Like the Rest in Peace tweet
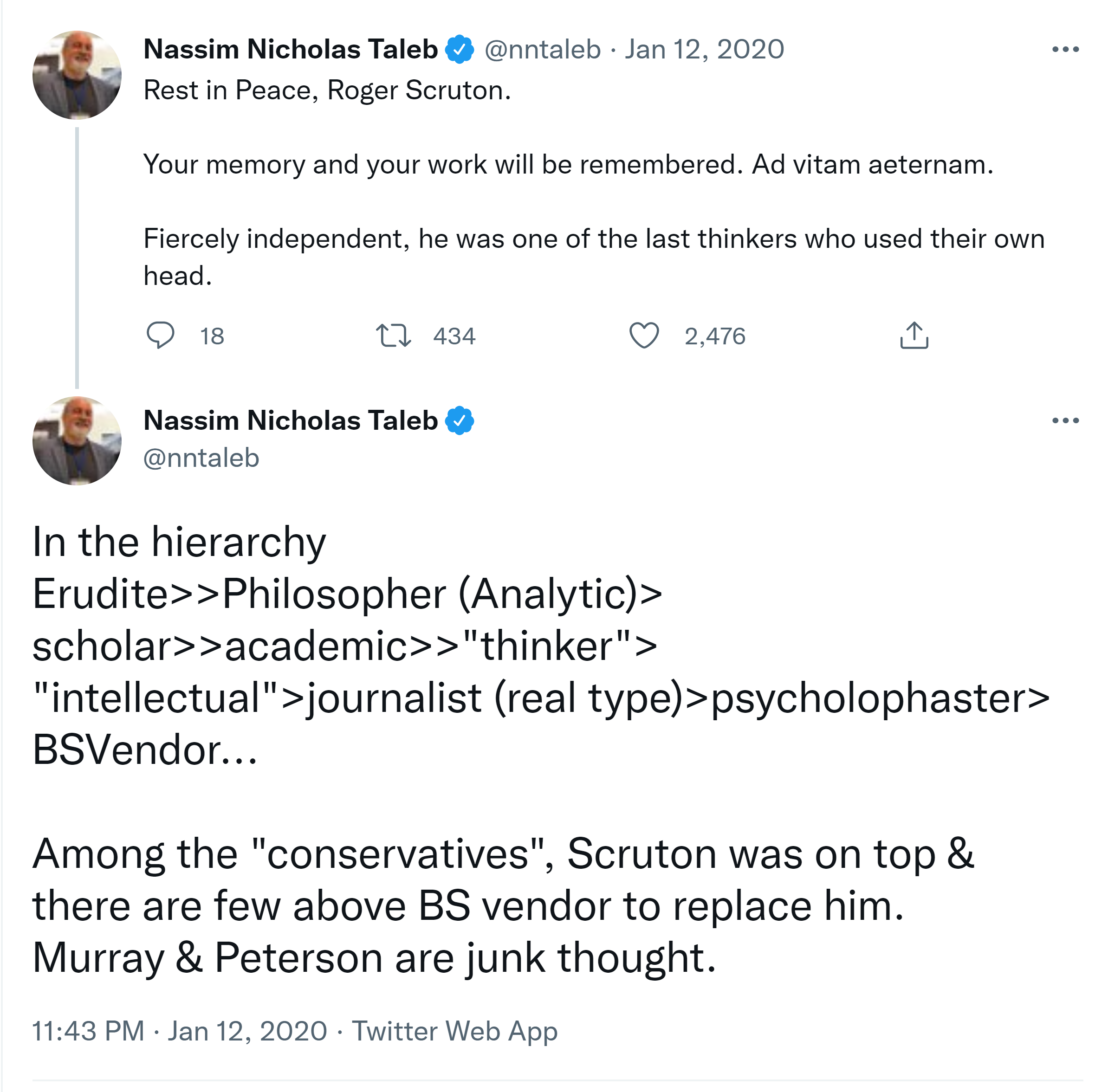 pos(644,336)
